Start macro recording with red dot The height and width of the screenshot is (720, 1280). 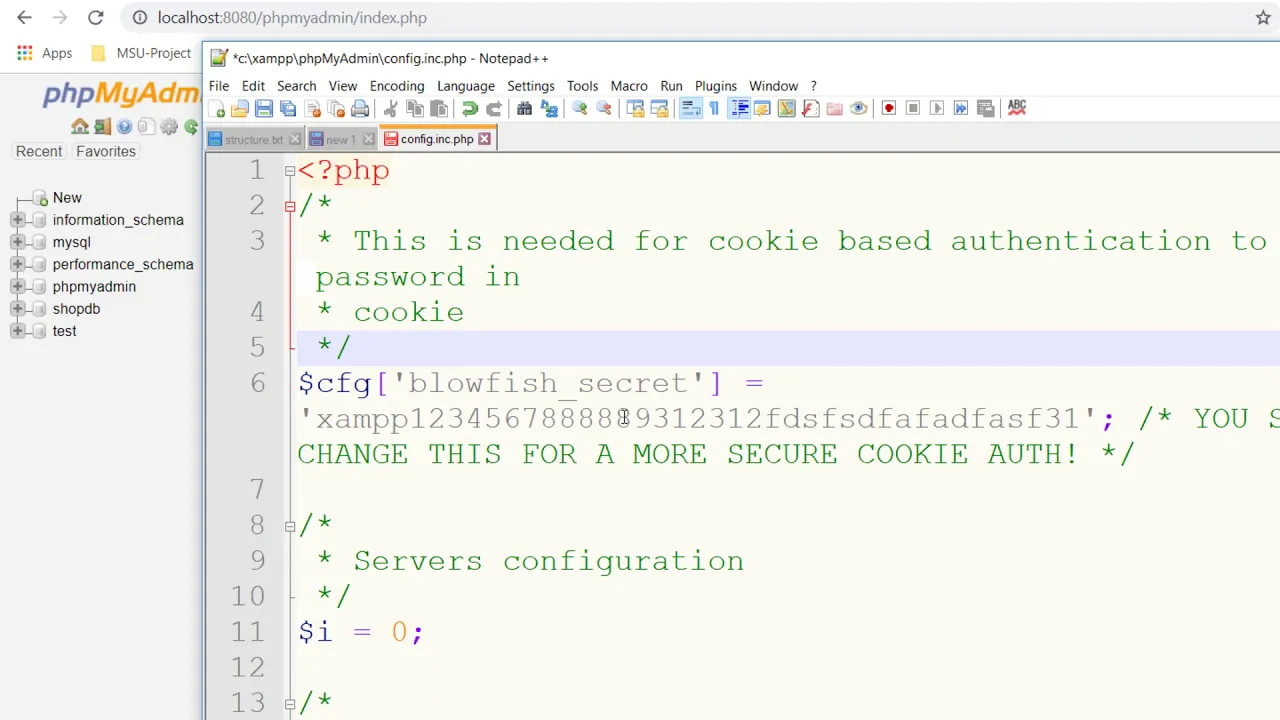pos(888,108)
